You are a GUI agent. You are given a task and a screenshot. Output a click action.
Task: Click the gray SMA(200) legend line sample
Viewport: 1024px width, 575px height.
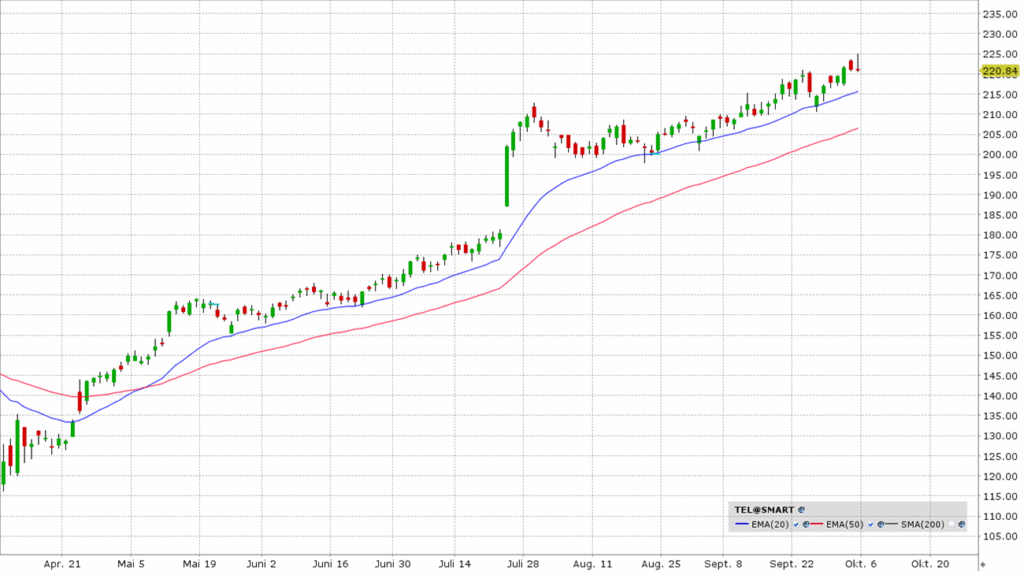892,524
